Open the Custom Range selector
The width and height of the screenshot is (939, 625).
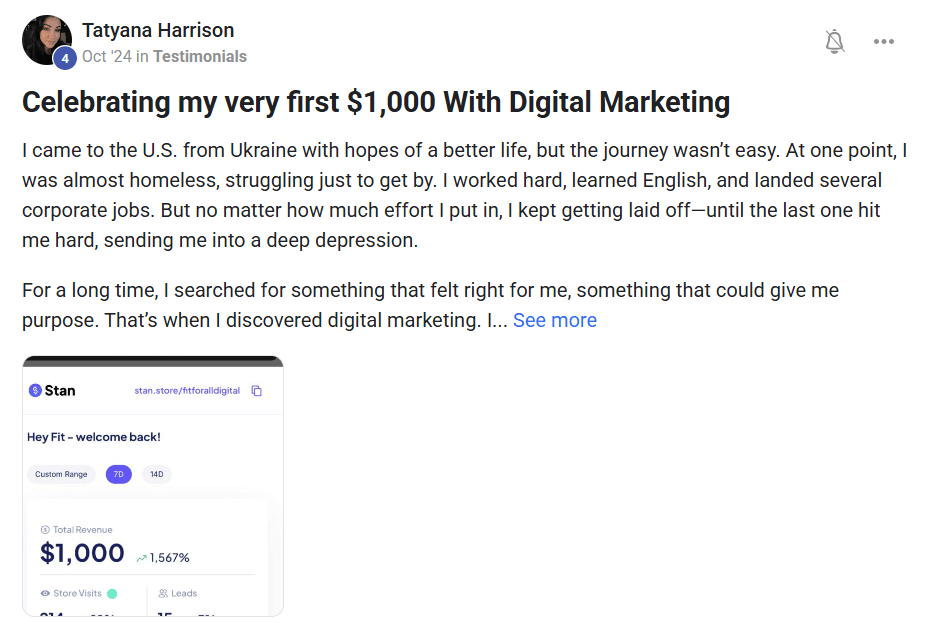[61, 474]
